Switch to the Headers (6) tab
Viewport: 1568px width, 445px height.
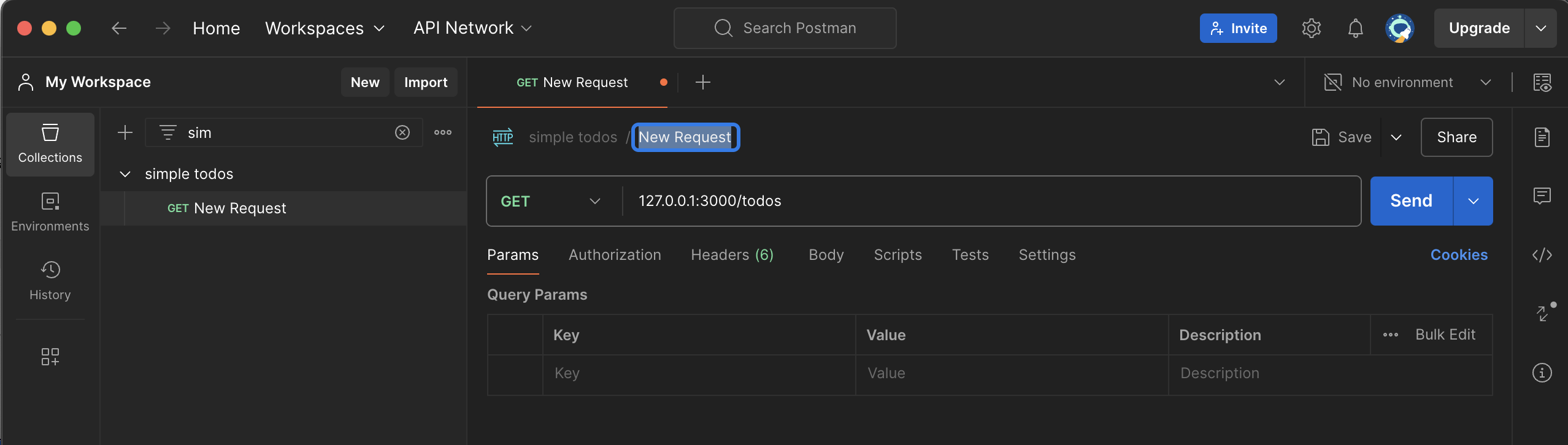[732, 255]
